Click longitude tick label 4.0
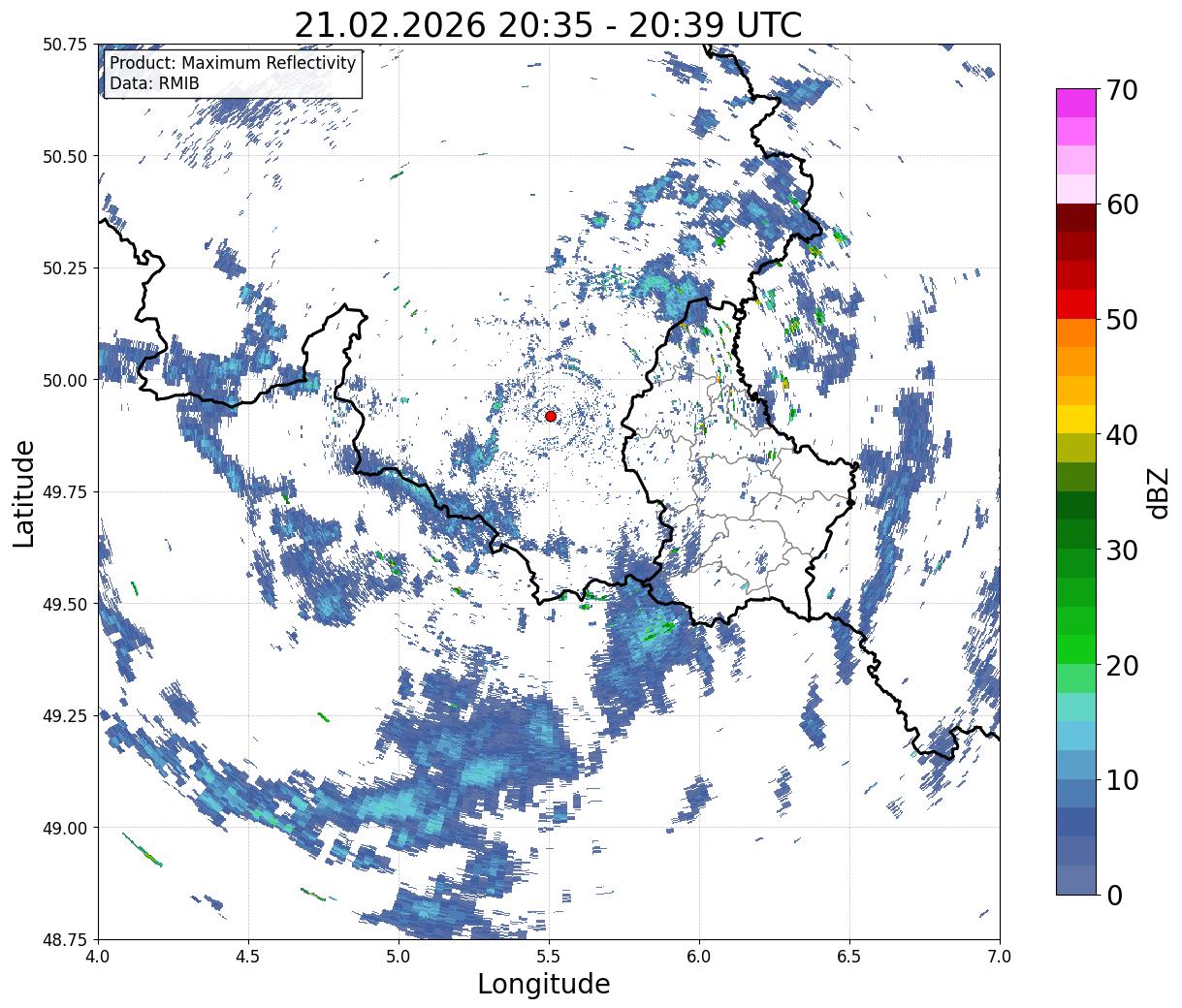 pyautogui.click(x=98, y=956)
